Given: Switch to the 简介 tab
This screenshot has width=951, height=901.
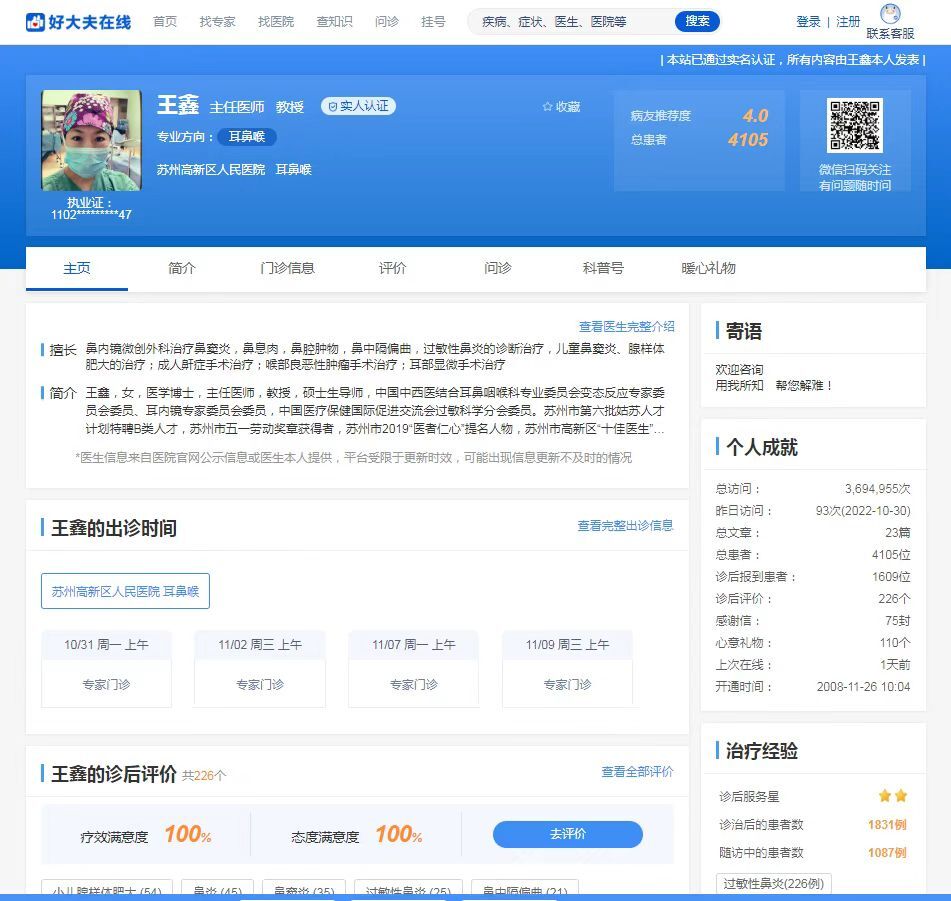Looking at the screenshot, I should (x=182, y=268).
